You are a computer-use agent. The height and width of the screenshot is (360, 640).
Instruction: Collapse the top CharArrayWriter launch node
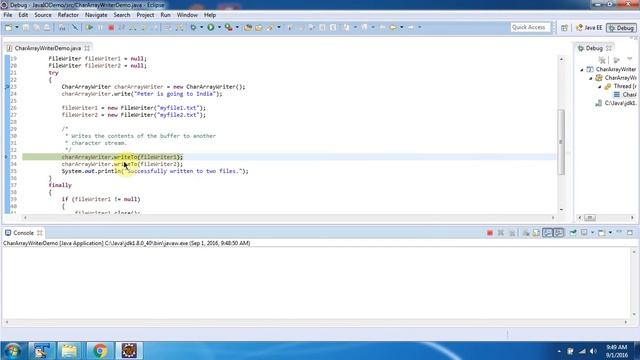[582, 70]
